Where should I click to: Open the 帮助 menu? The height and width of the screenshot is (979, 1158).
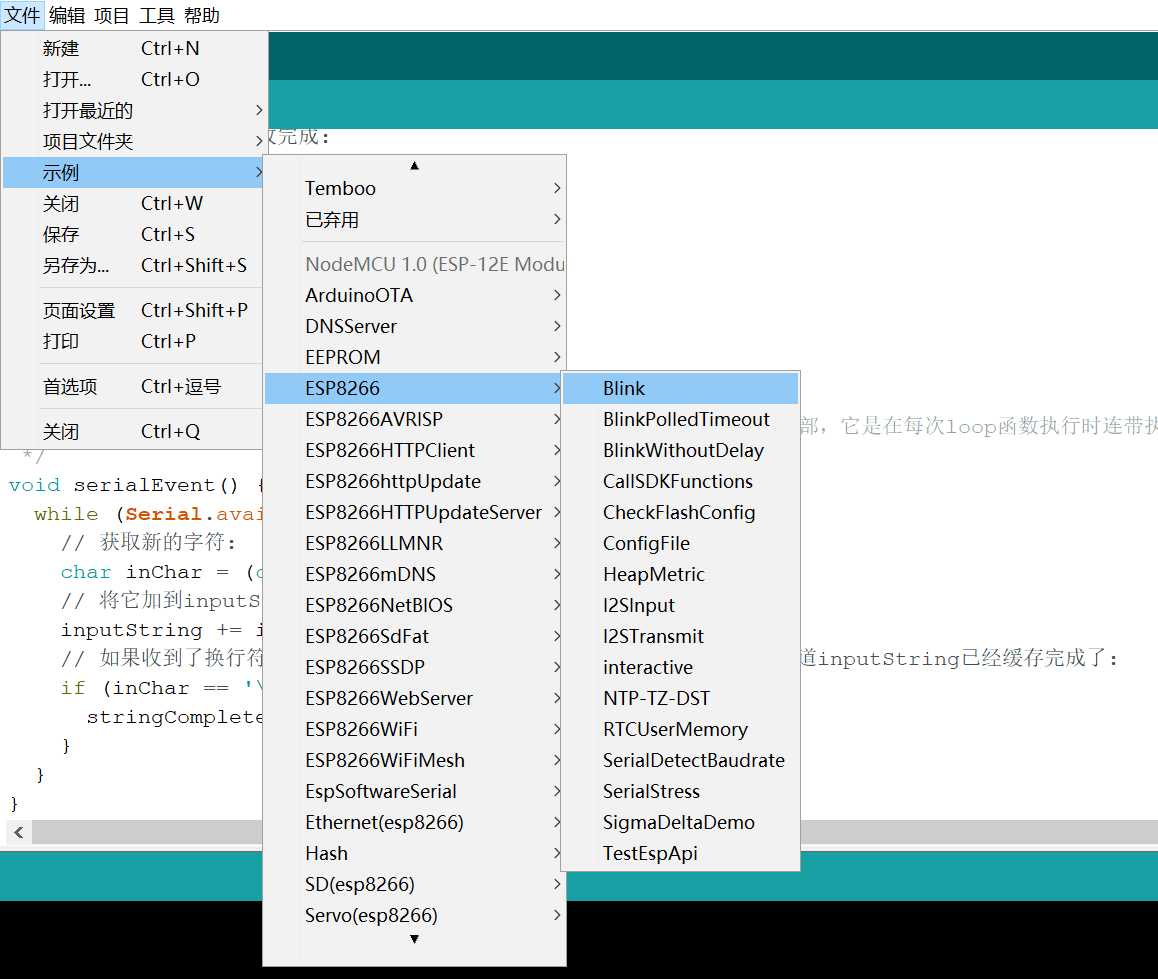click(202, 15)
